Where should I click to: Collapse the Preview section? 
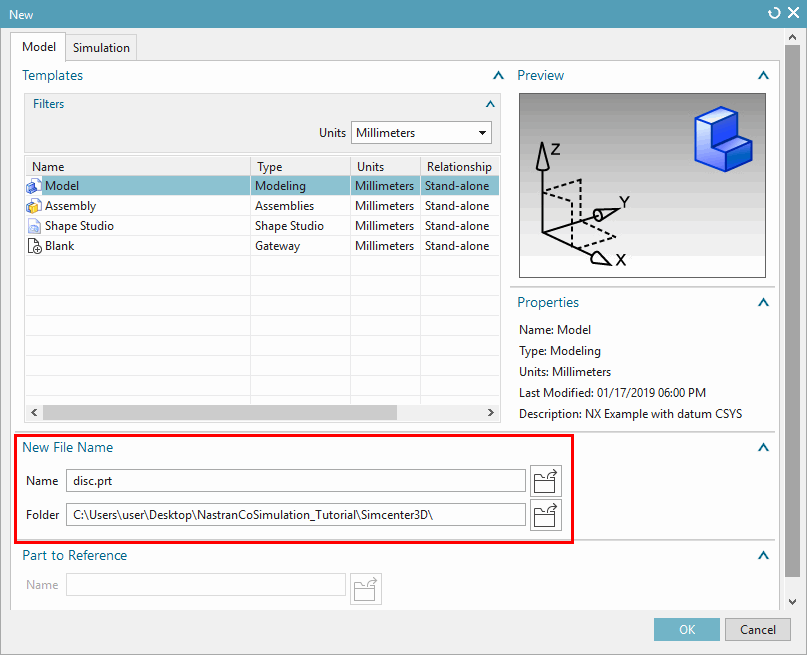[x=763, y=75]
